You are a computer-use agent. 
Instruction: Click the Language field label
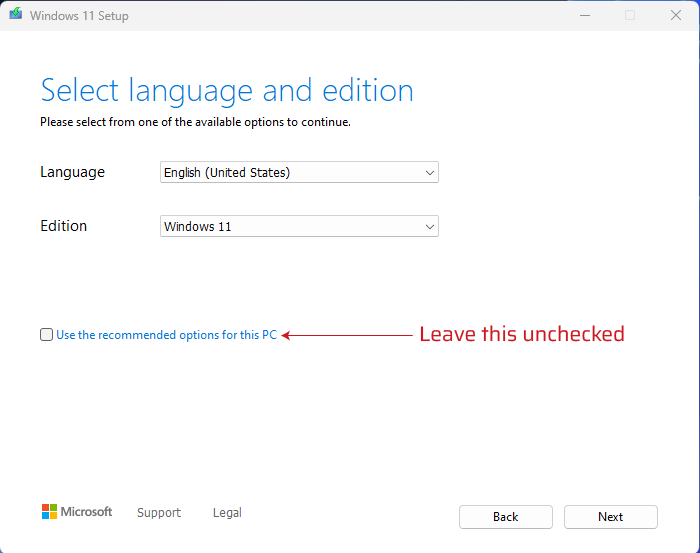(x=72, y=172)
